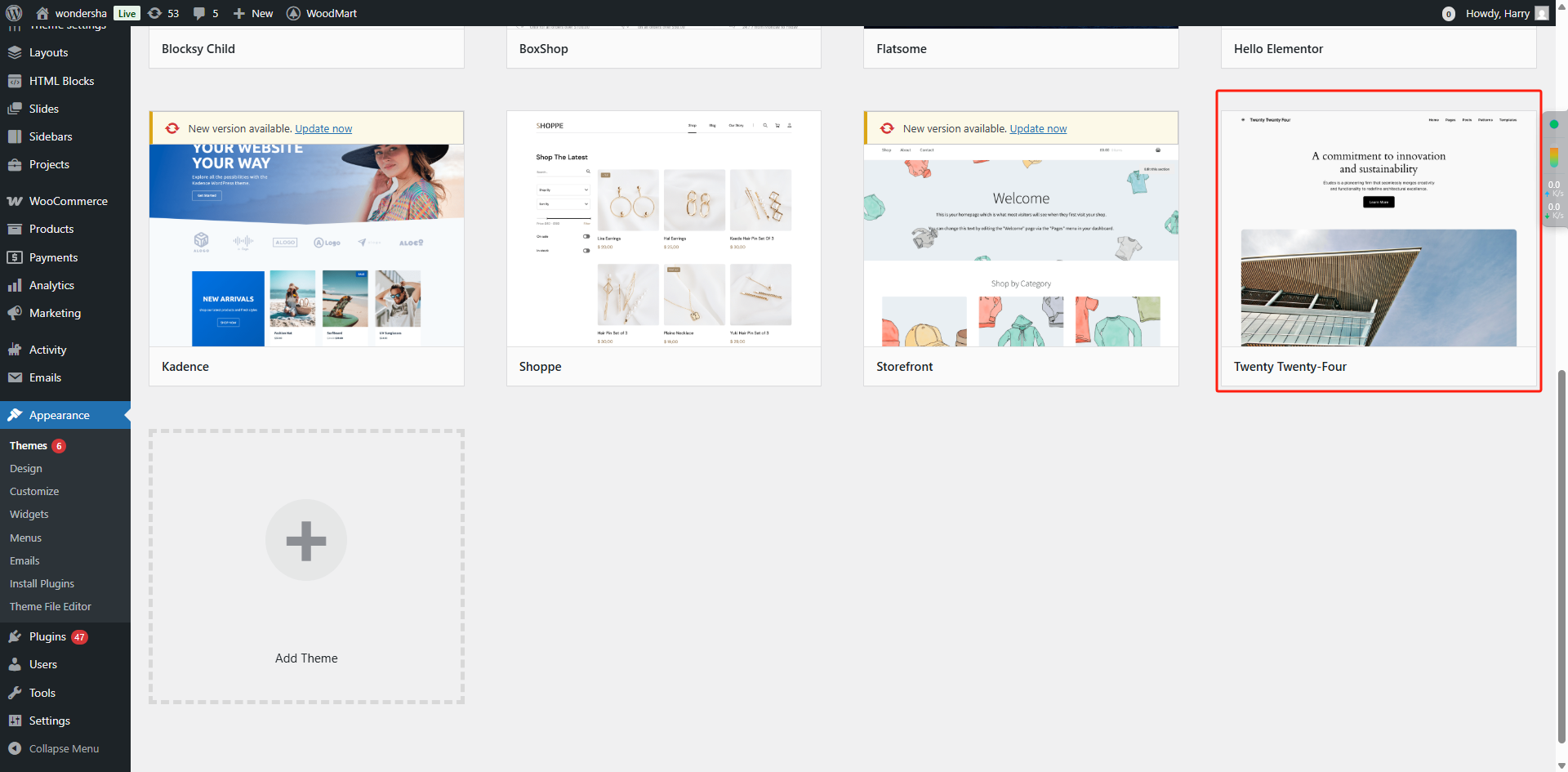Click the Add Theme plus icon
1568x772 pixels.
[x=306, y=540]
